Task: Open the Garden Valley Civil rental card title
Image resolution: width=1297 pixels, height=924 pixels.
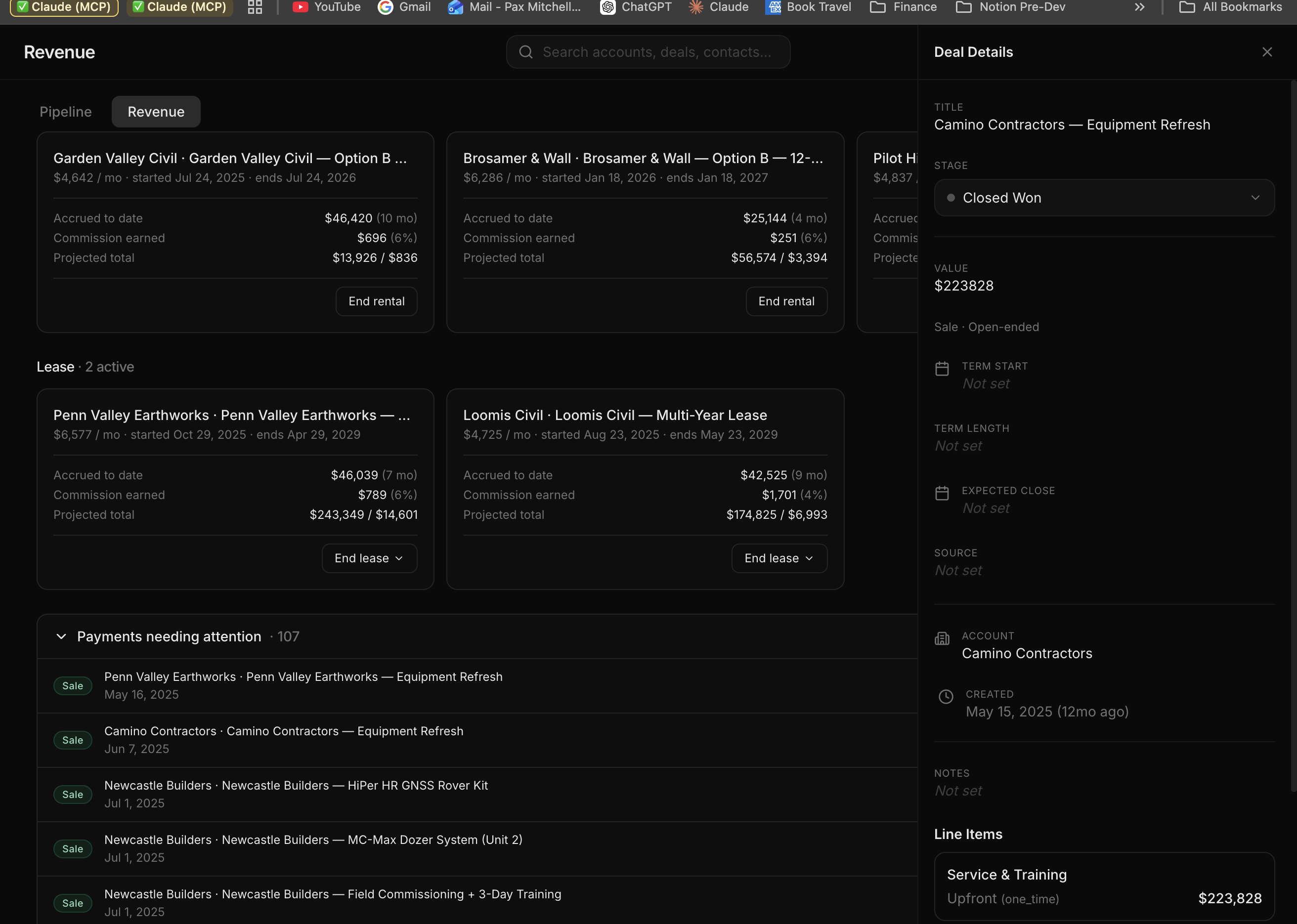Action: point(230,158)
